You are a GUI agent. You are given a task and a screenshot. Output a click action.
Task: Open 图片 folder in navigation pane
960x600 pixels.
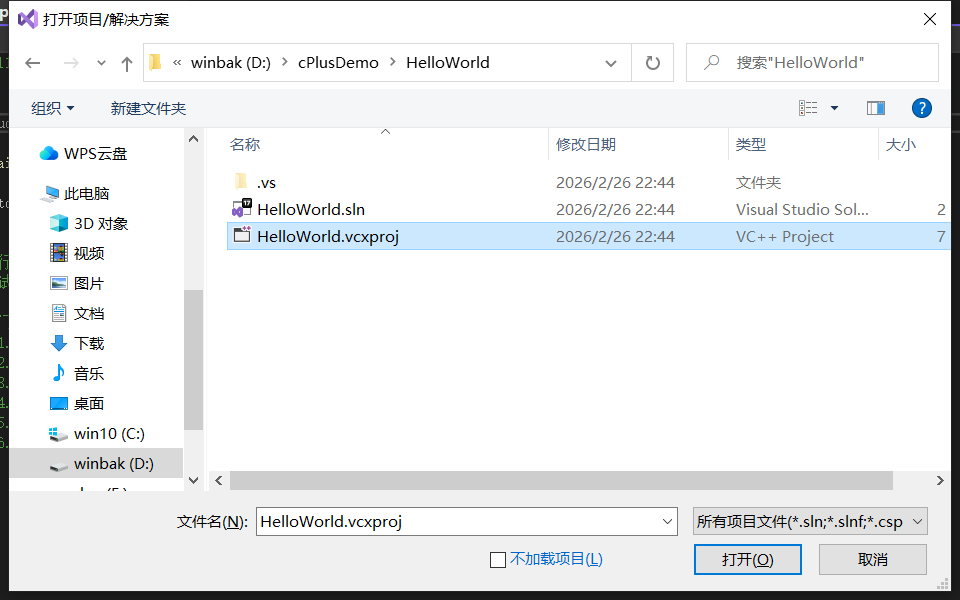point(89,283)
